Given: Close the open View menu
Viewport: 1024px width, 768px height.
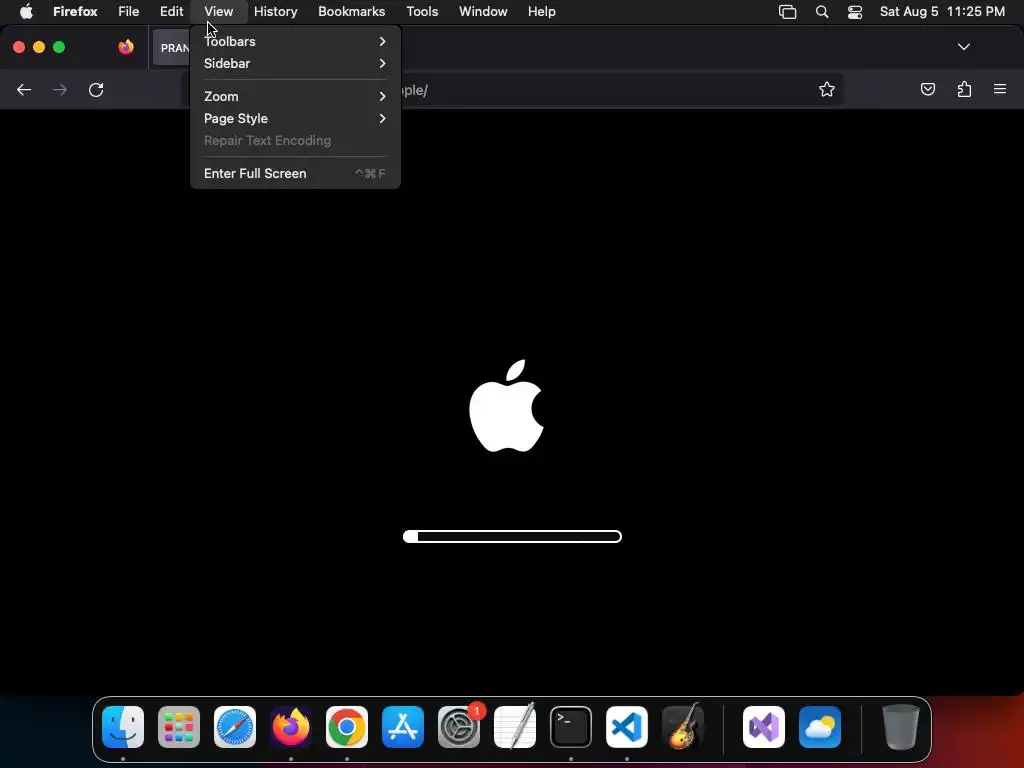Looking at the screenshot, I should [219, 12].
